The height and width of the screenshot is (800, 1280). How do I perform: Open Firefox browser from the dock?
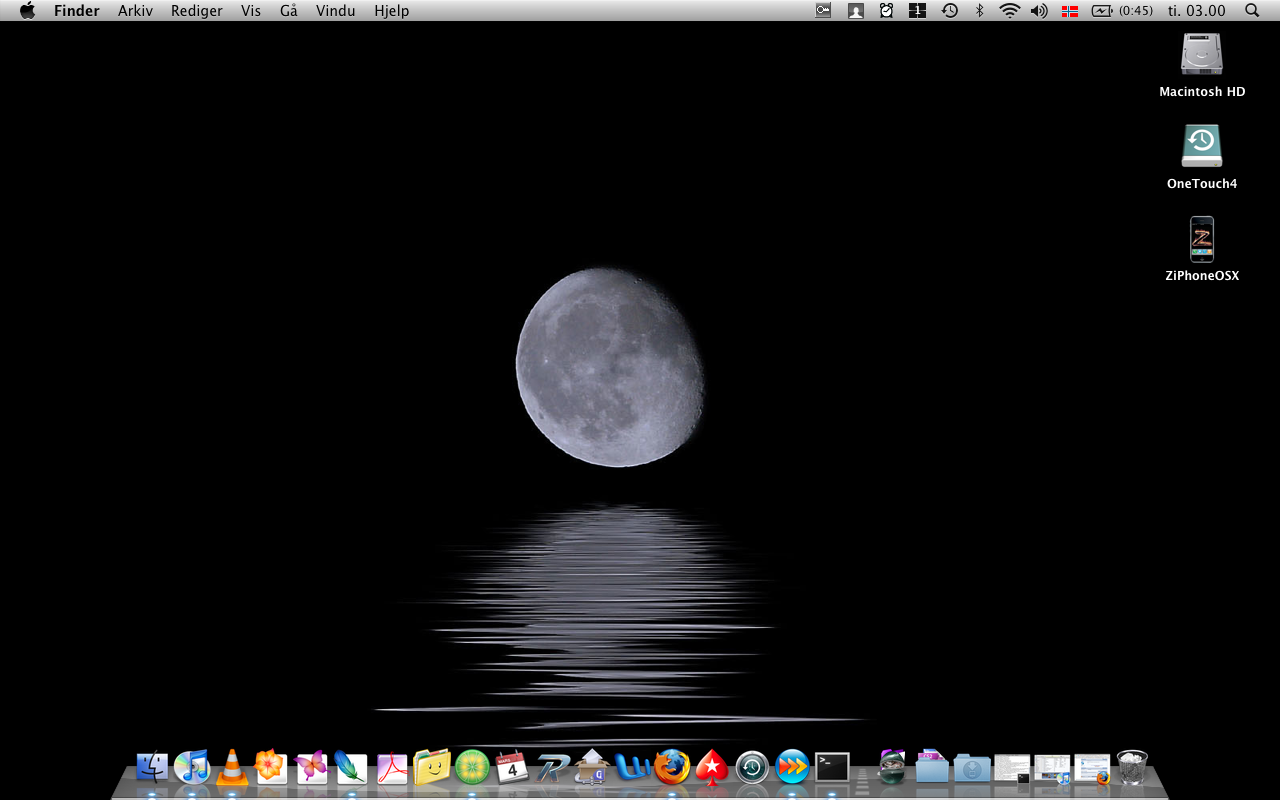pos(672,767)
